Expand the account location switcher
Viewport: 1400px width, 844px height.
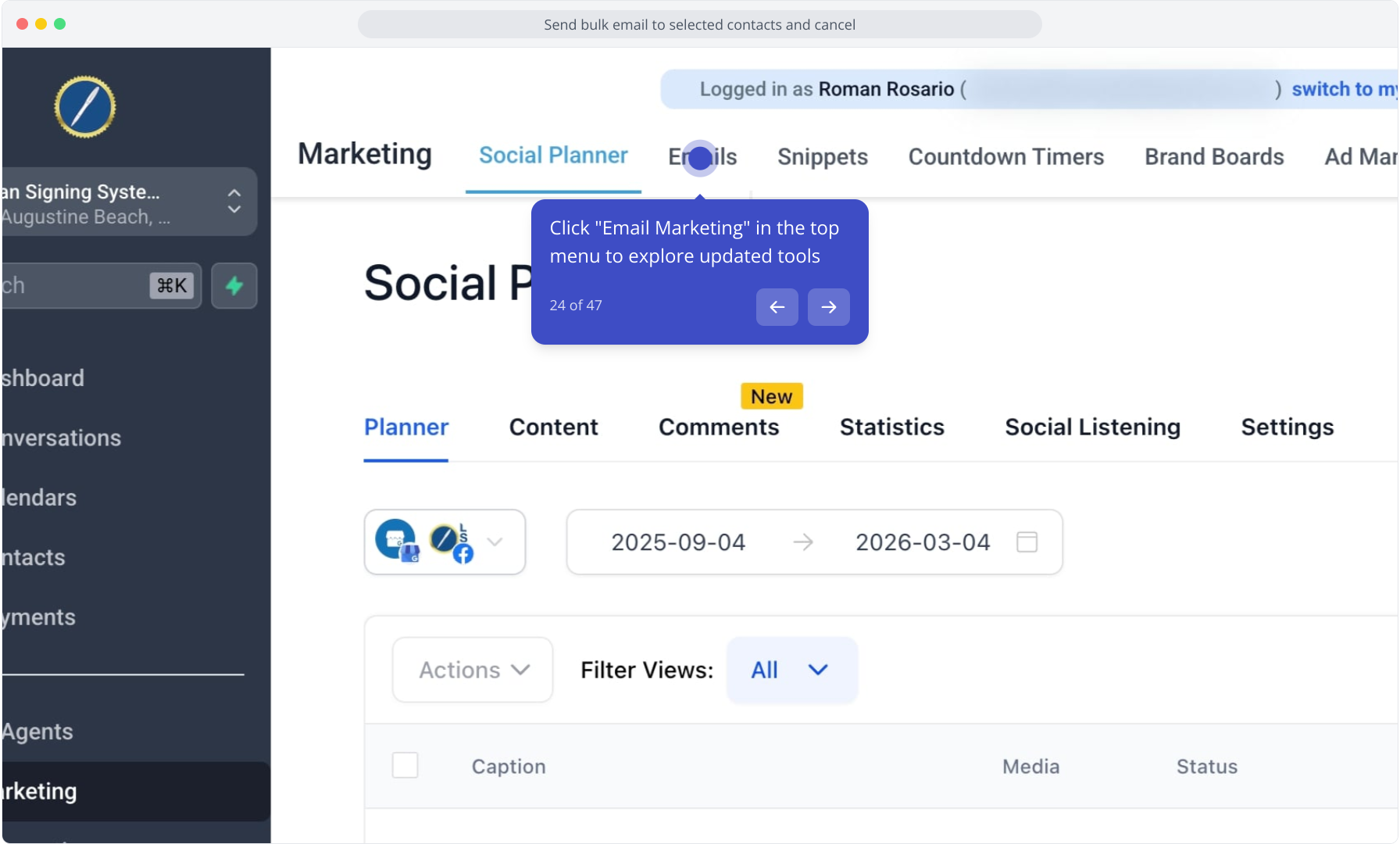click(130, 202)
